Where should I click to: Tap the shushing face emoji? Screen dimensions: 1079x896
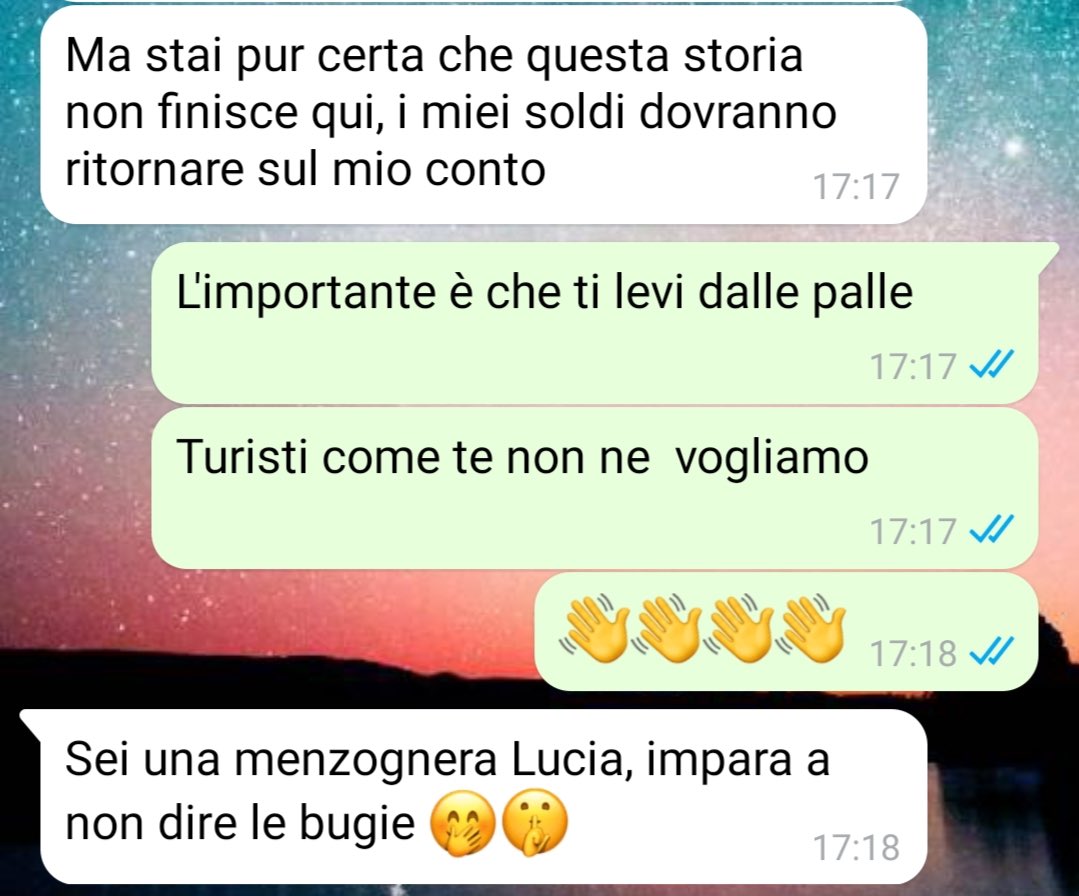pyautogui.click(x=535, y=823)
